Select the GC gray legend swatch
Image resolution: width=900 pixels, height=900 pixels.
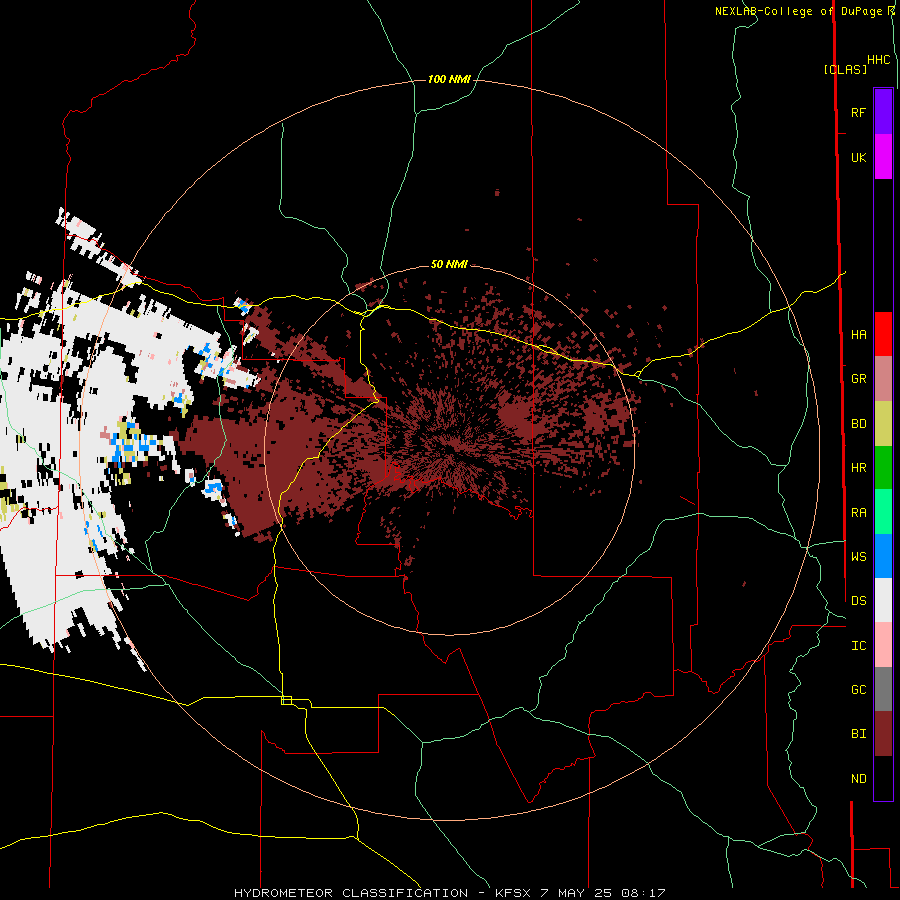click(883, 689)
